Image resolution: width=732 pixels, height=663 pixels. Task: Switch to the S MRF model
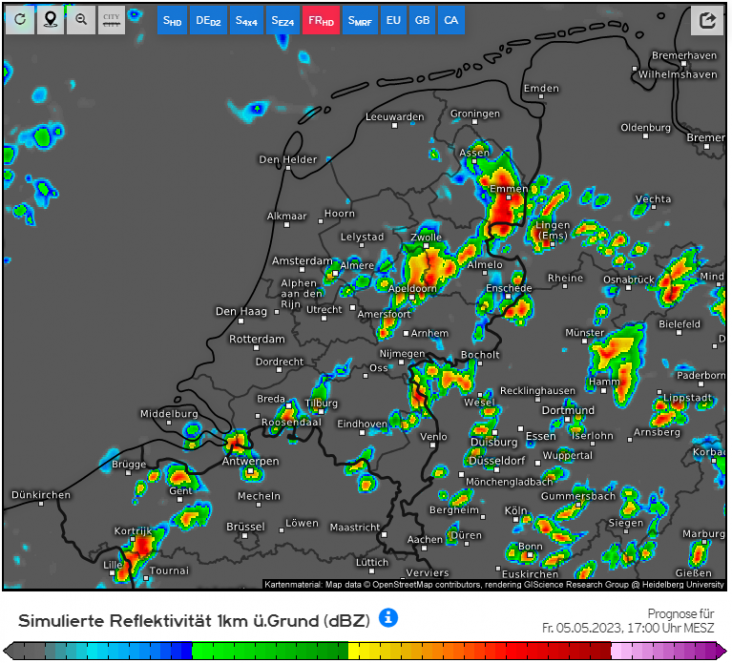[358, 20]
